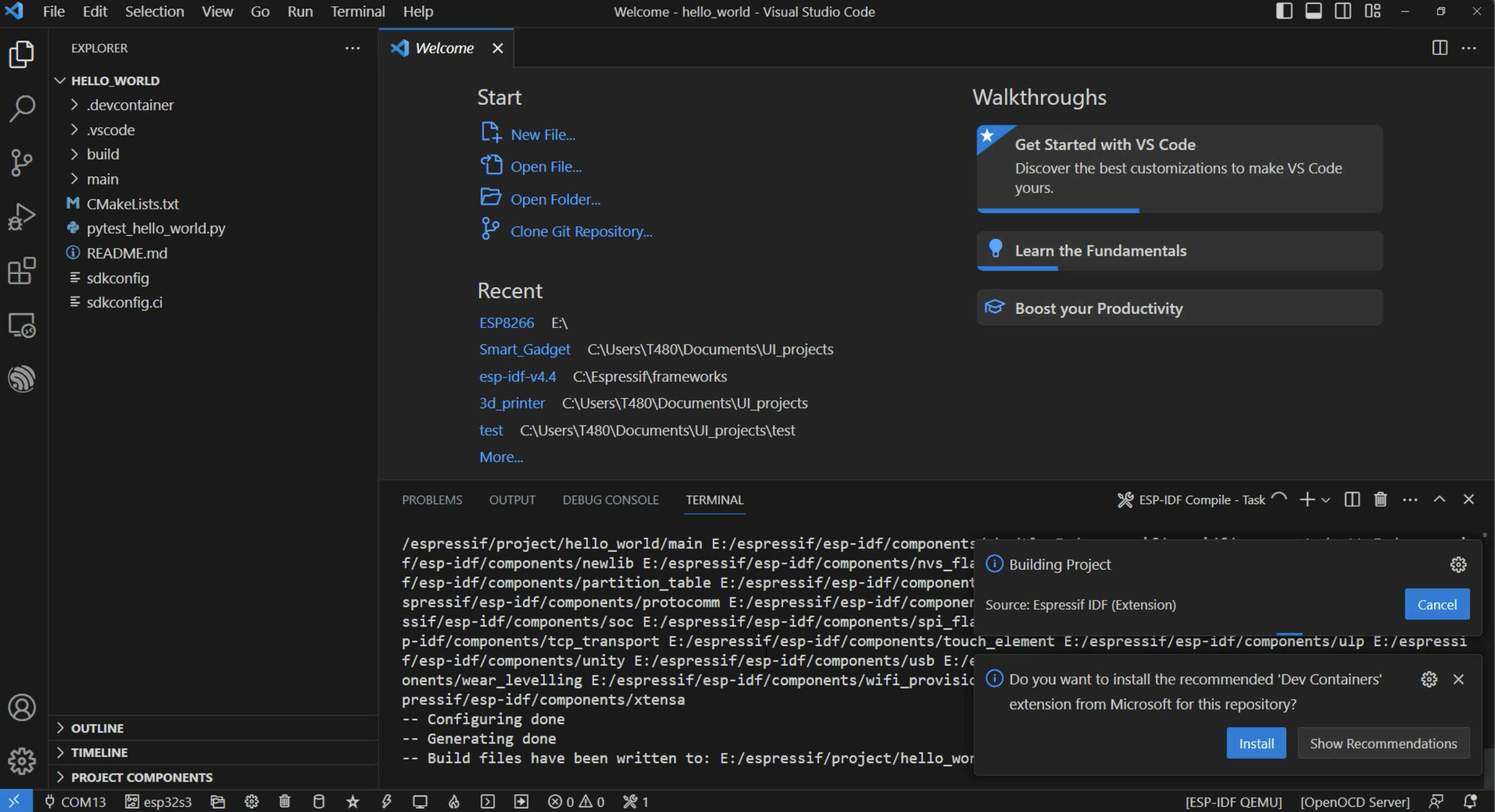Open the Search view in activity bar
Viewport: 1495px width, 812px height.
point(22,108)
